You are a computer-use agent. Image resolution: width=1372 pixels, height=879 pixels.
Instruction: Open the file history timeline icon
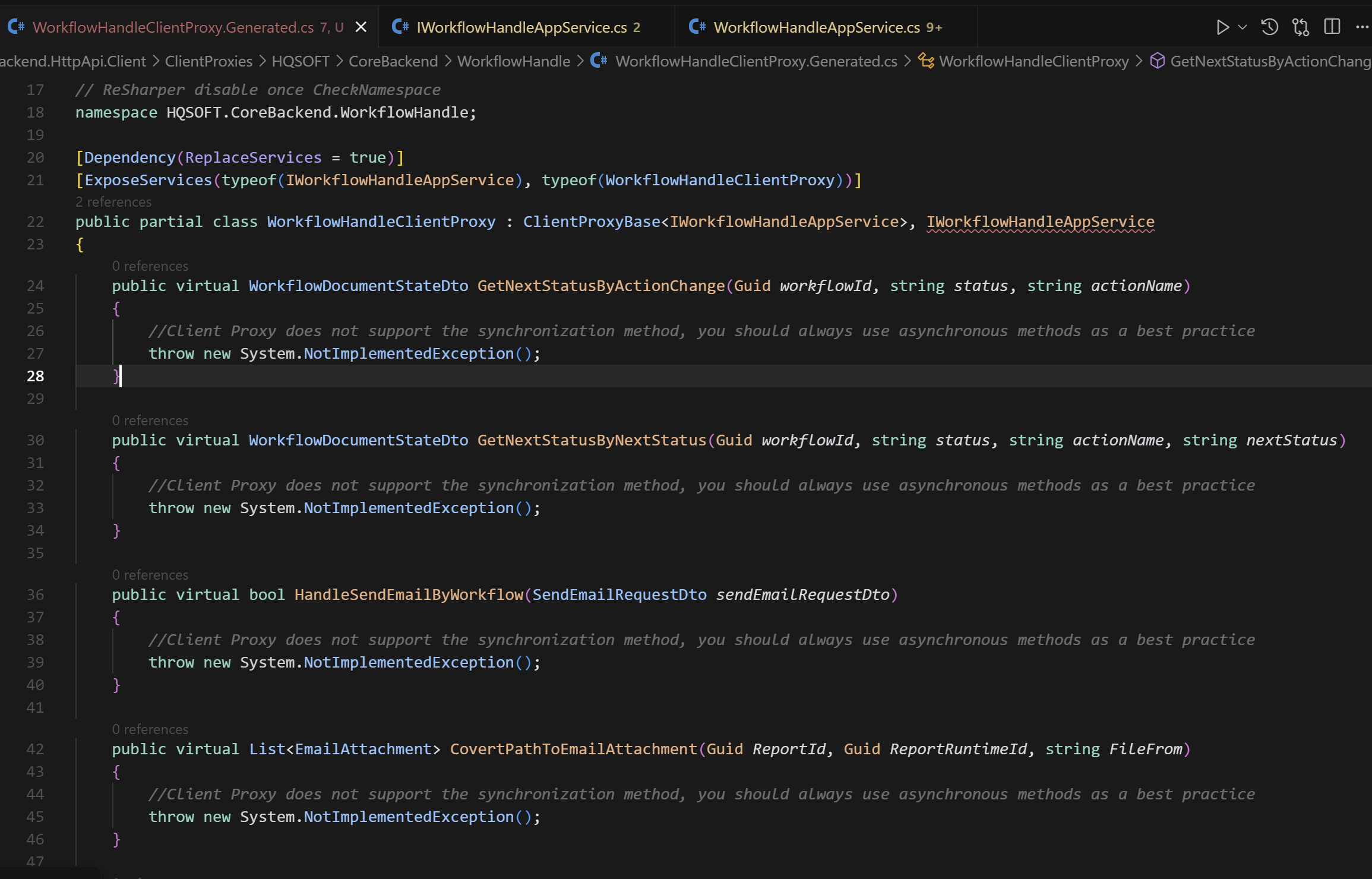tap(1269, 27)
